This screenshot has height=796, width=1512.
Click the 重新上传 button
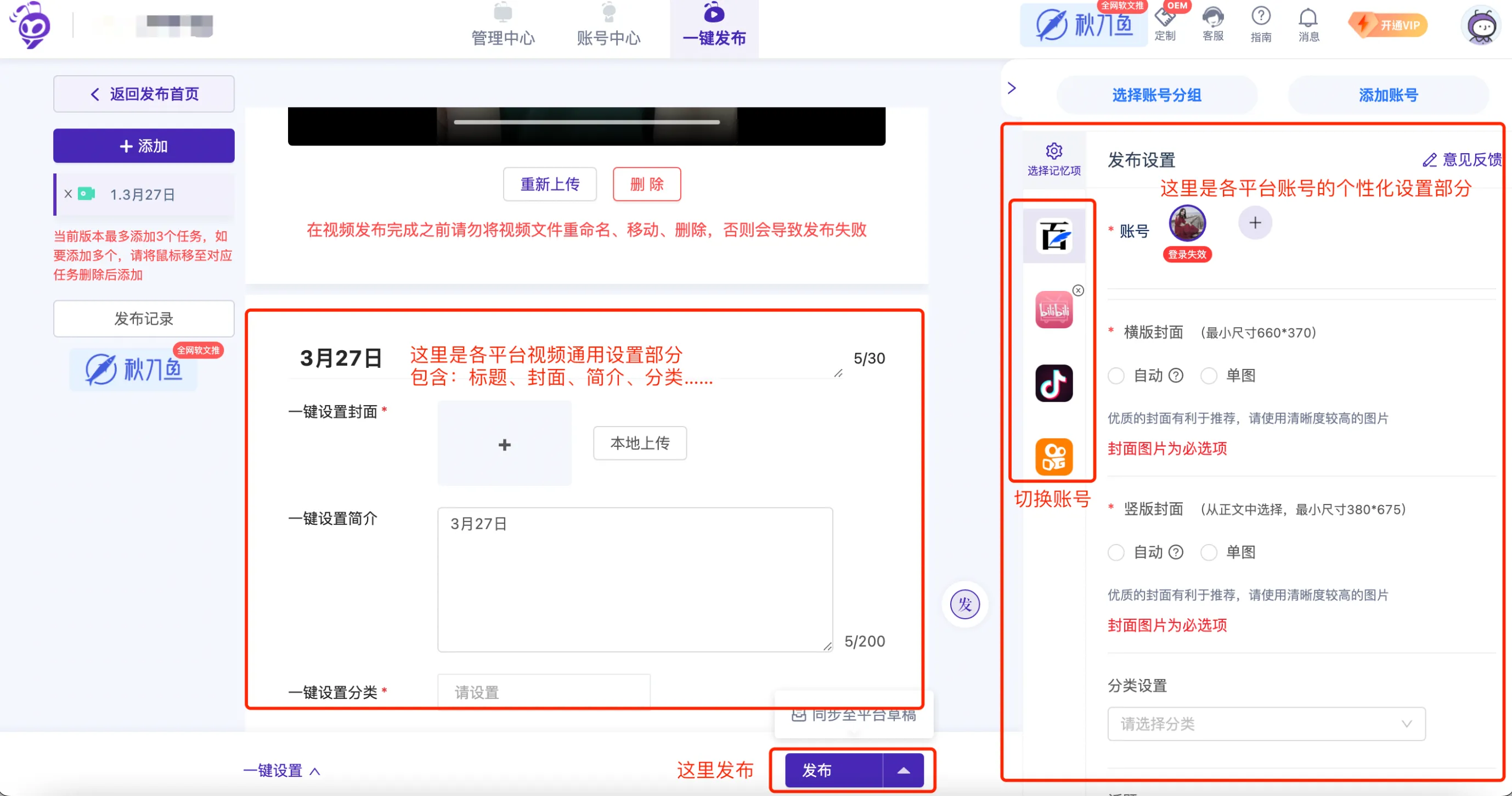tap(549, 184)
